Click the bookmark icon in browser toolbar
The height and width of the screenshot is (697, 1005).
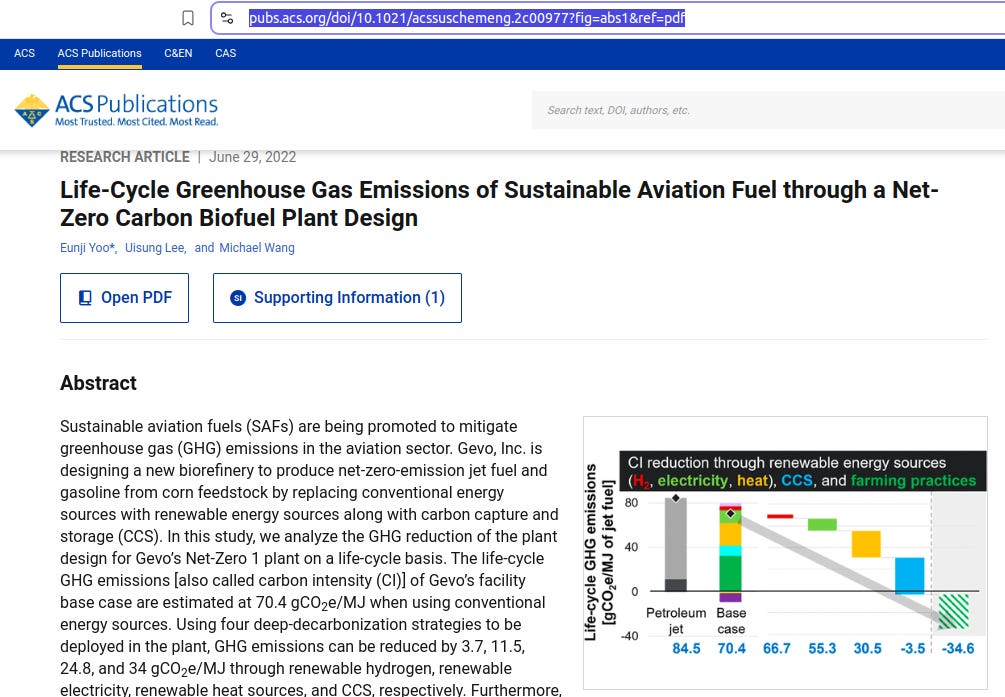(188, 18)
